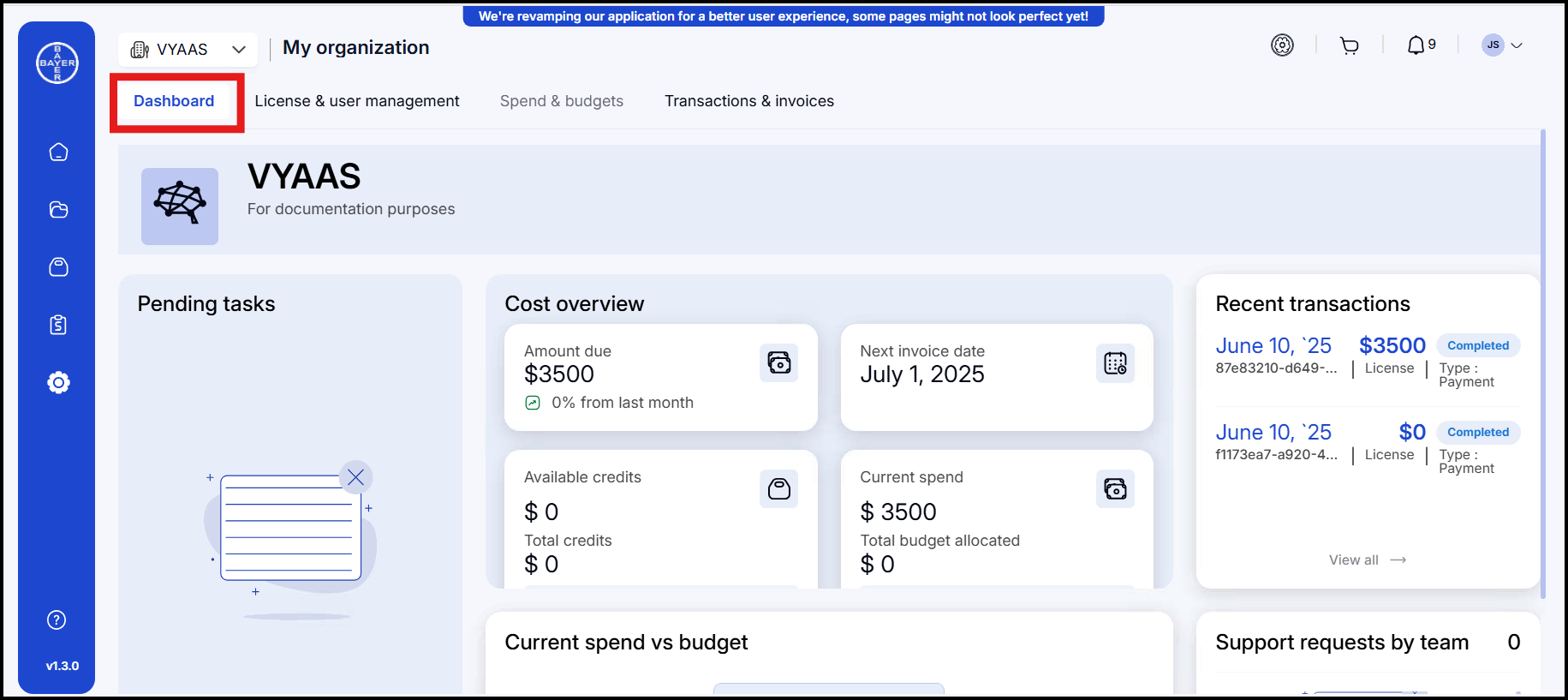Click For documentation purposes description
Viewport: 1568px width, 700px height.
click(x=351, y=209)
